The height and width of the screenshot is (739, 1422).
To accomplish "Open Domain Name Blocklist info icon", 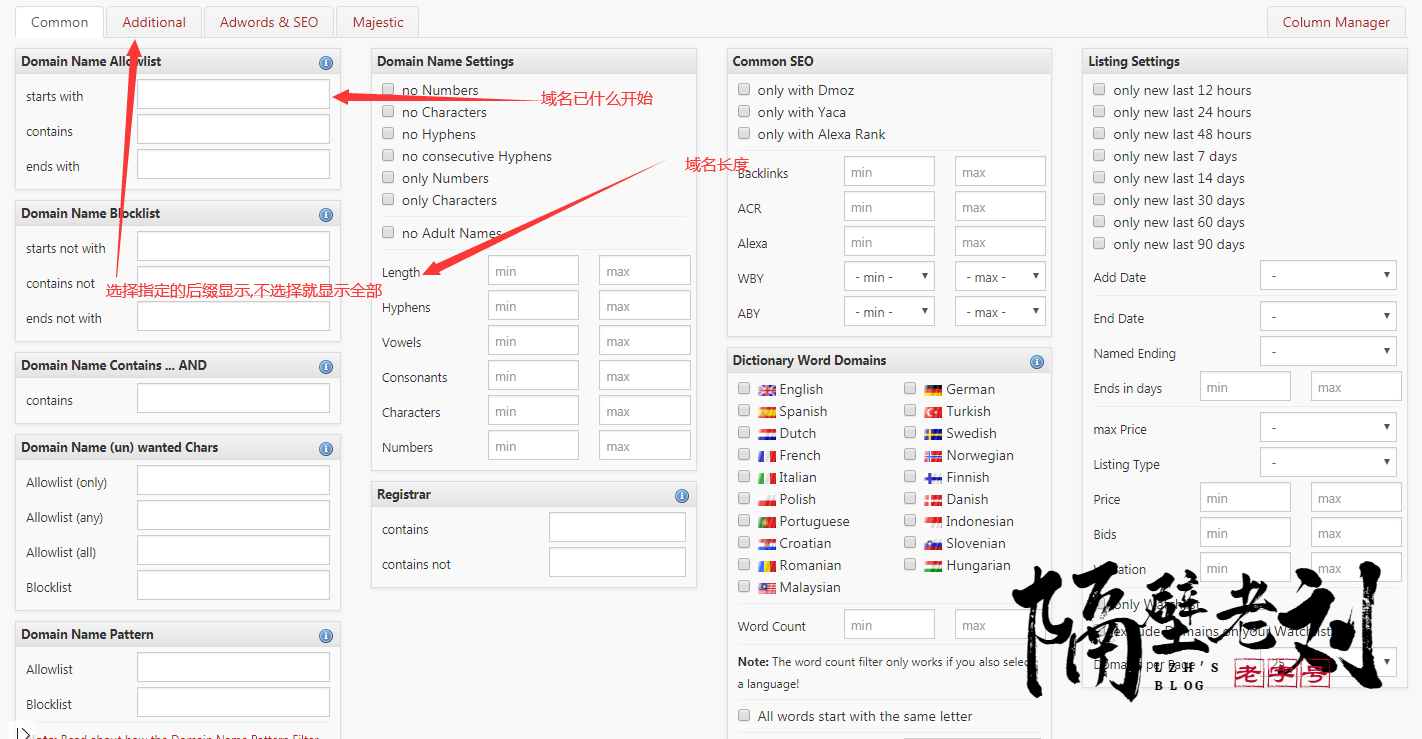I will pos(325,214).
